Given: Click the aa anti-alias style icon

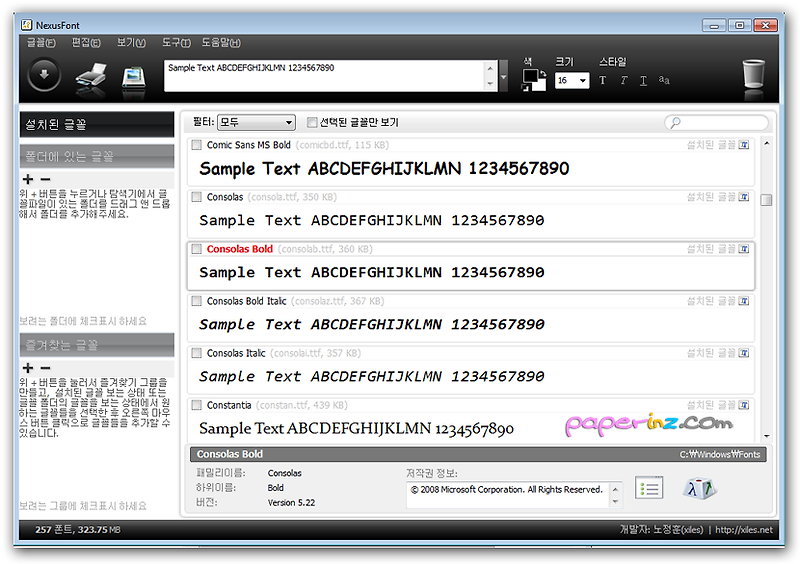Looking at the screenshot, I should click(664, 80).
